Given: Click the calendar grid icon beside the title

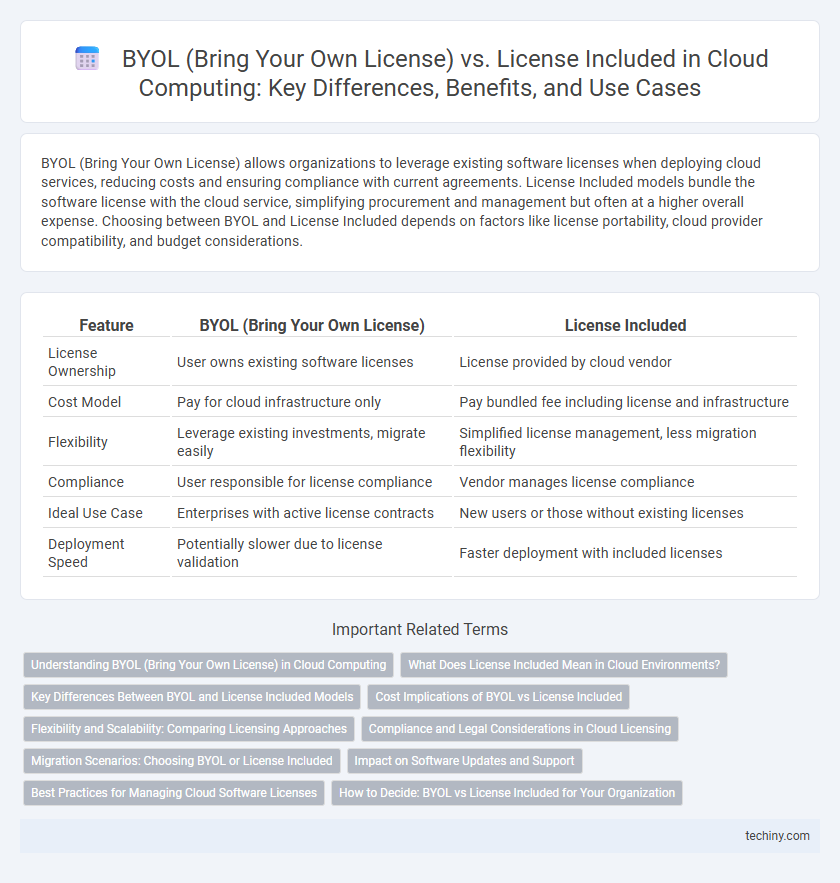Looking at the screenshot, I should coord(87,59).
